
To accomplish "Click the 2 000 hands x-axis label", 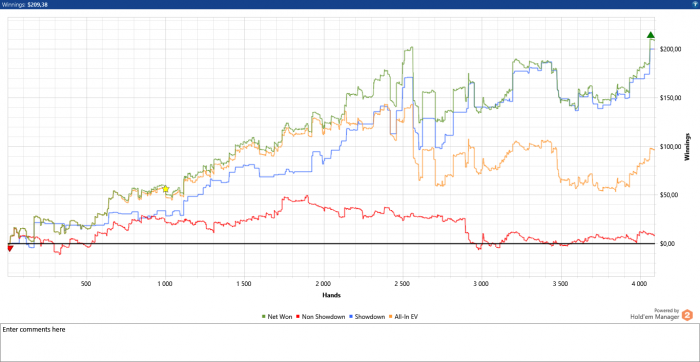I will coord(323,283).
